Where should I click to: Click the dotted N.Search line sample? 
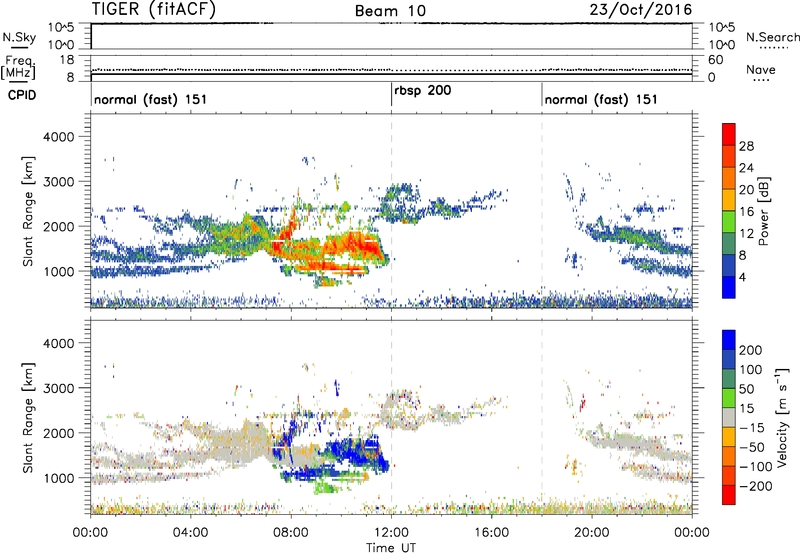(x=774, y=48)
